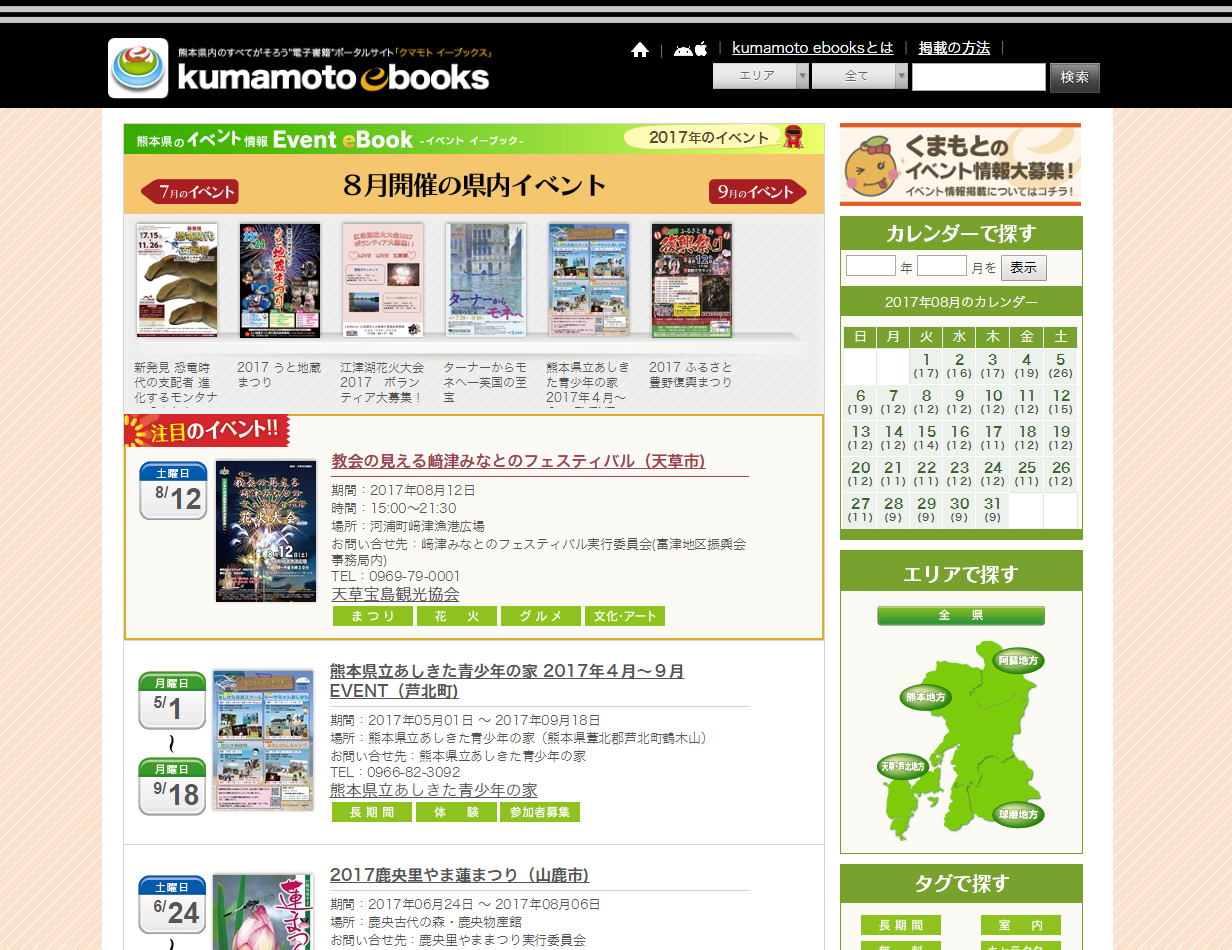The image size is (1232, 950).
Task: Go to the 7月のイベント arrow
Action: [190, 191]
